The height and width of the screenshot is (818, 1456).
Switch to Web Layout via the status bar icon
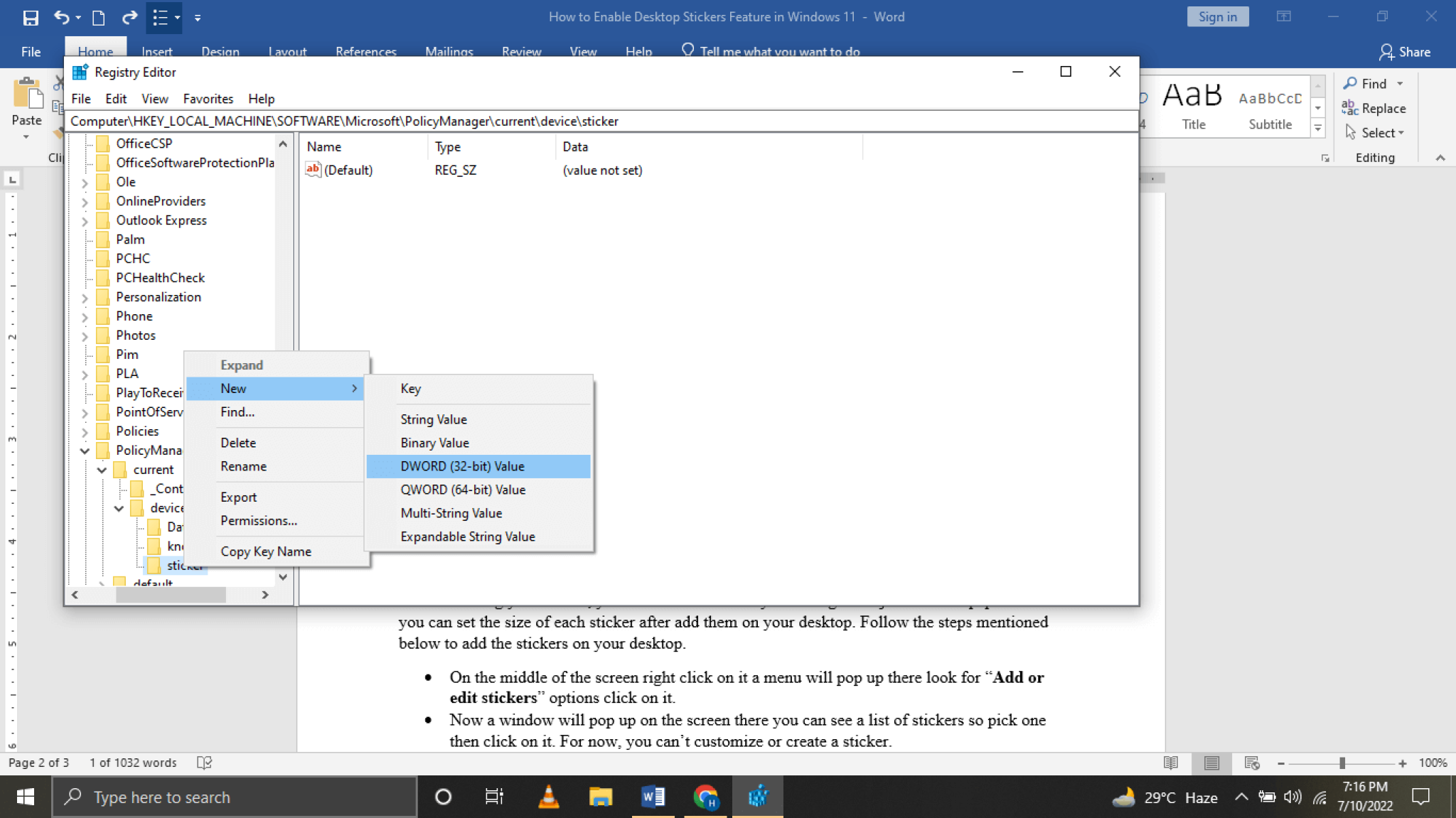tap(1251, 762)
